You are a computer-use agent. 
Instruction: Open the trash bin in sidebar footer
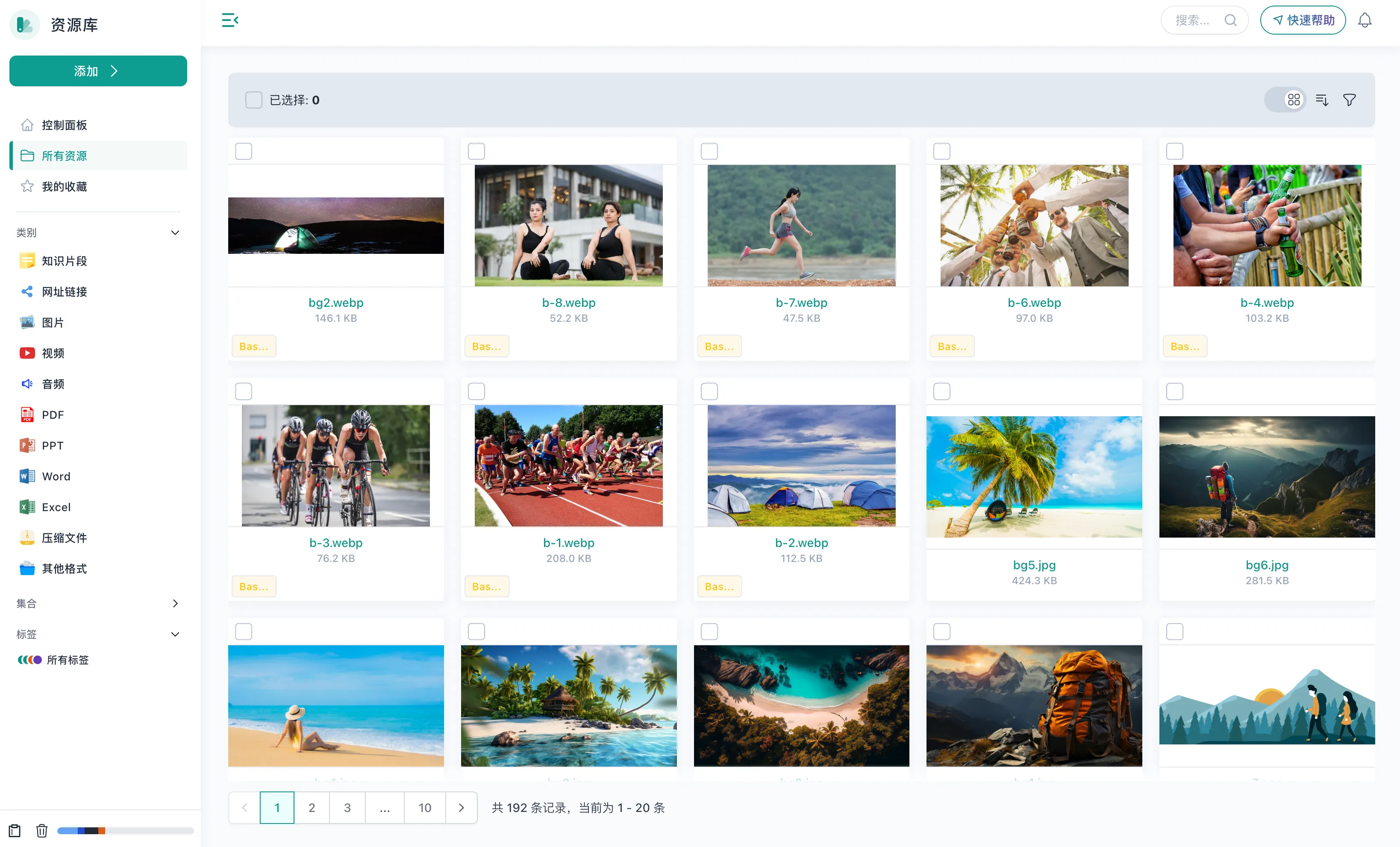(x=41, y=830)
